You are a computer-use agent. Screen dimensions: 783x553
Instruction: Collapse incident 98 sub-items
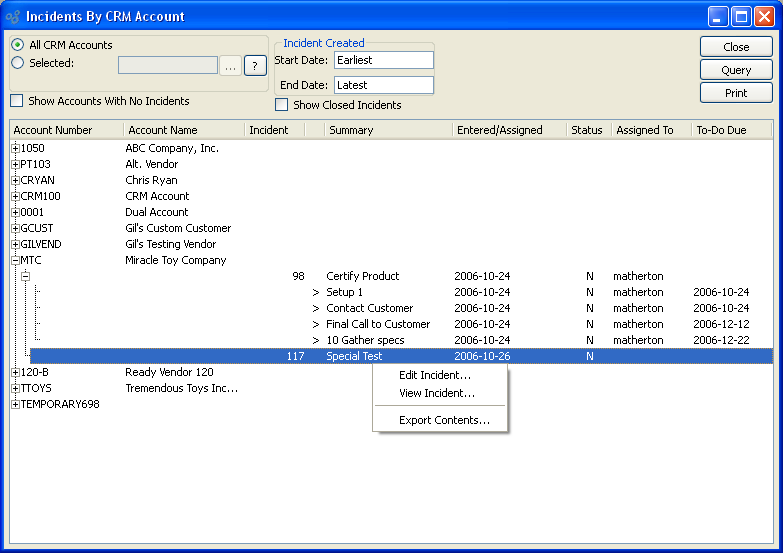tap(26, 276)
